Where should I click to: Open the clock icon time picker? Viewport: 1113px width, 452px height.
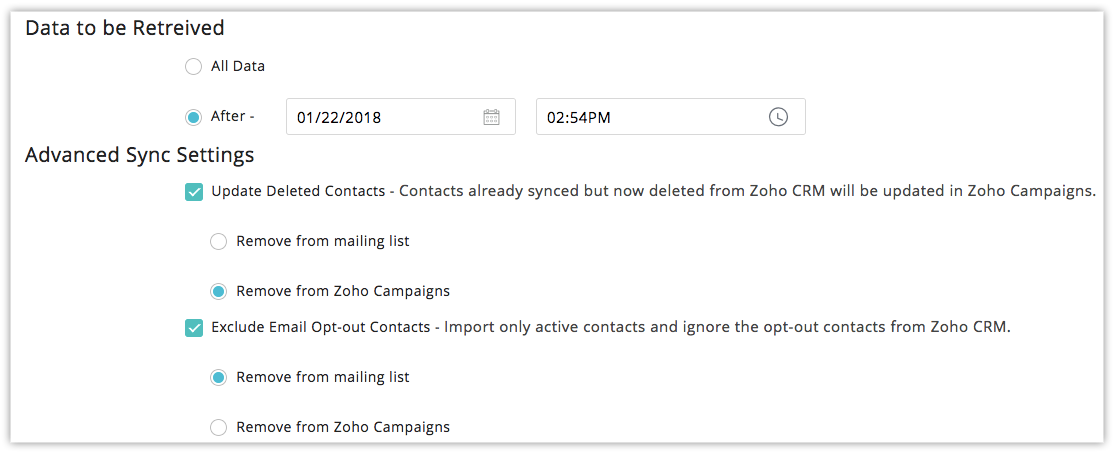pos(779,117)
